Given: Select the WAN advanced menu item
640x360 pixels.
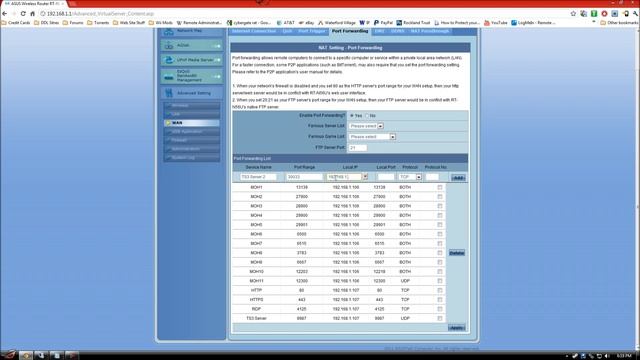Looking at the screenshot, I should pos(191,123).
